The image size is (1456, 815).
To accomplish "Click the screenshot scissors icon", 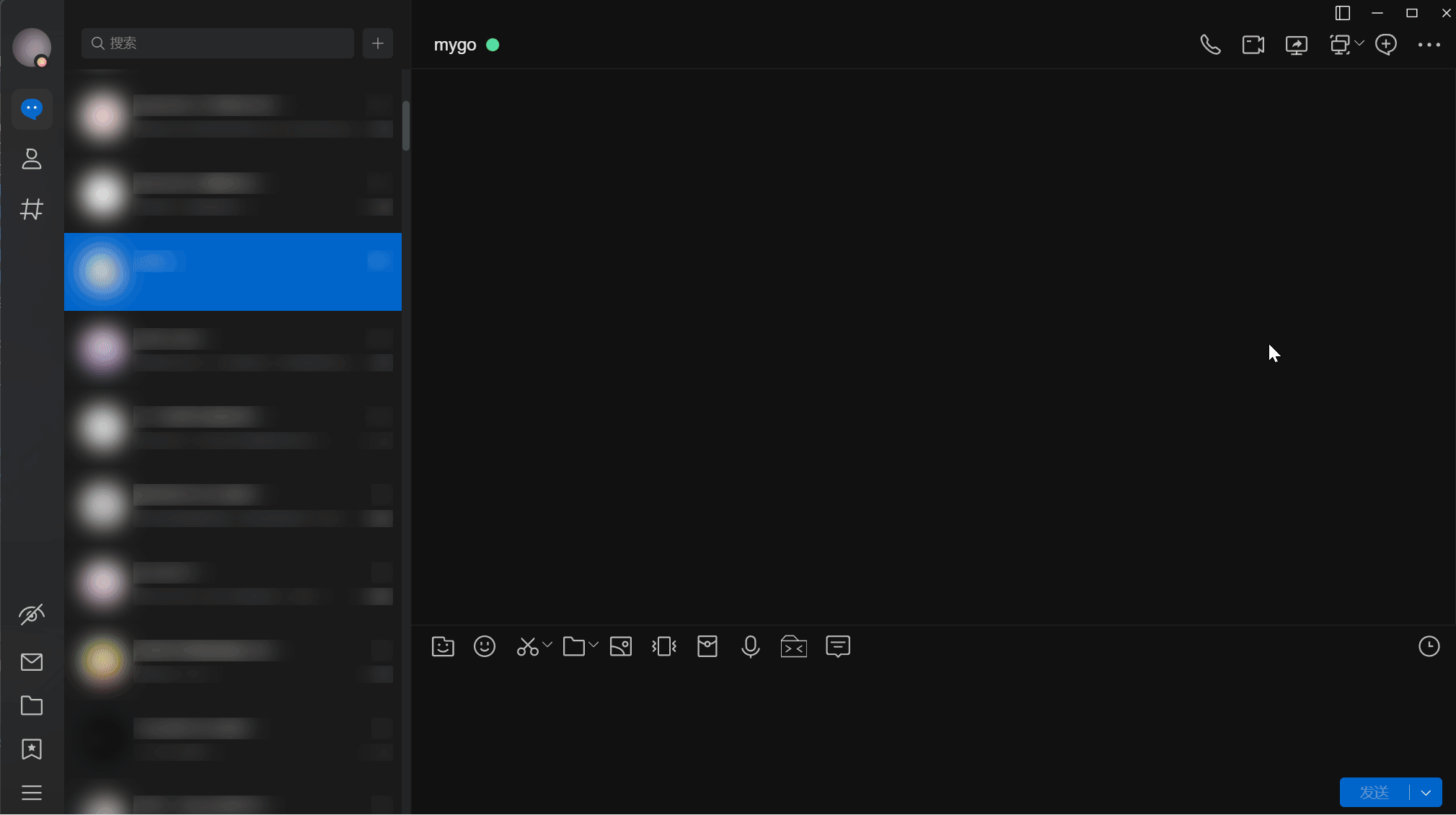I will coord(527,646).
